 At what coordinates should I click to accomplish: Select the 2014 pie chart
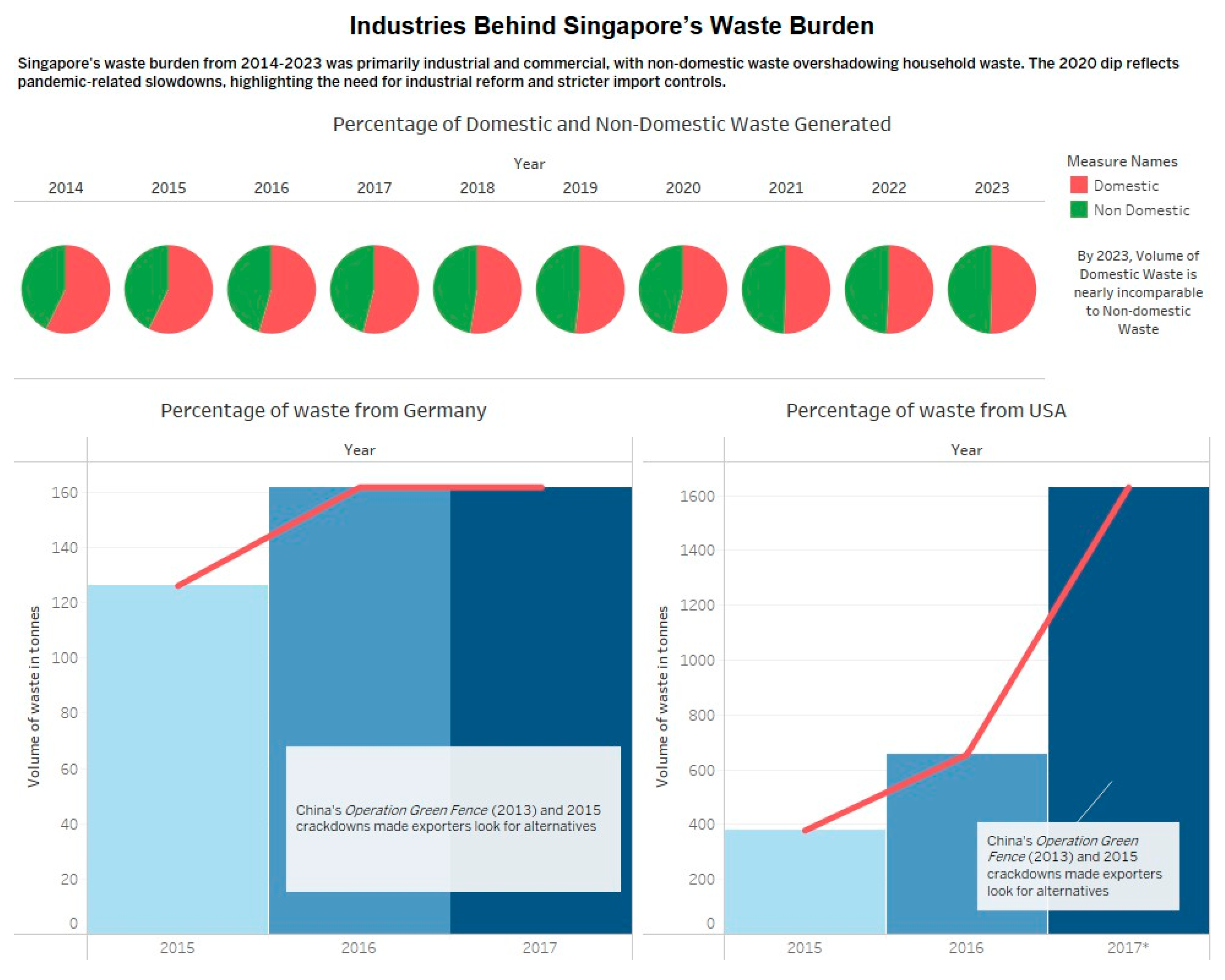[x=65, y=289]
